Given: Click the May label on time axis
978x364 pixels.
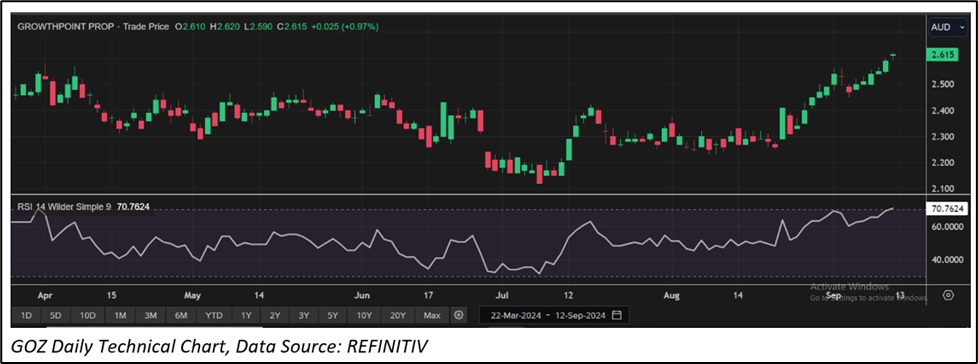Looking at the screenshot, I should point(193,294).
